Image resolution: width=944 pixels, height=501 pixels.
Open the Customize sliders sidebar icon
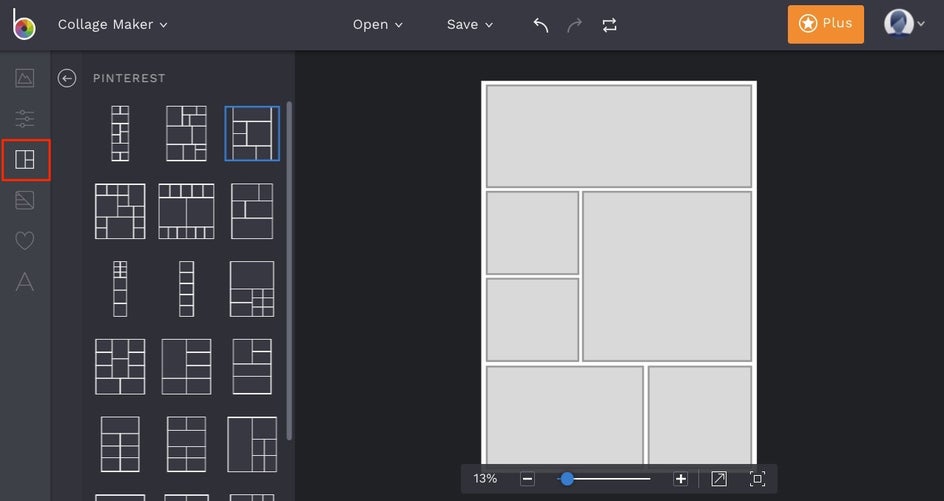click(25, 118)
